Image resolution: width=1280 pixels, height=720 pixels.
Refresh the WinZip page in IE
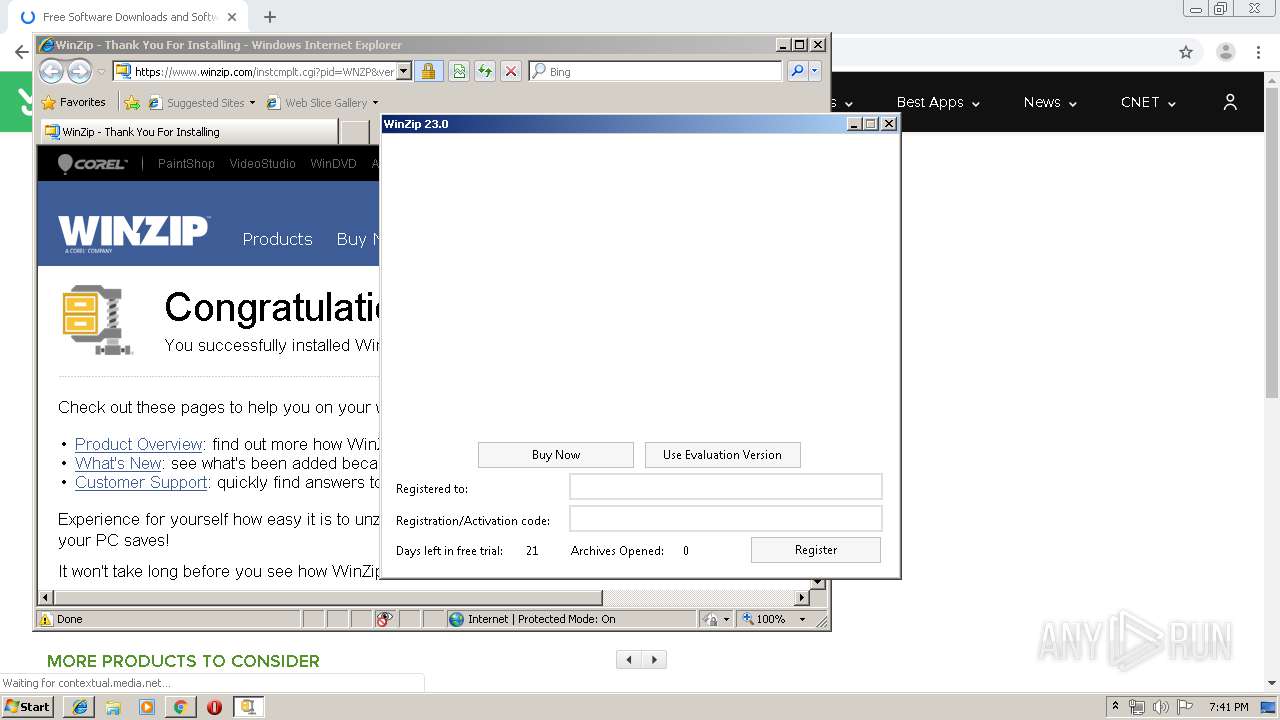coord(485,71)
